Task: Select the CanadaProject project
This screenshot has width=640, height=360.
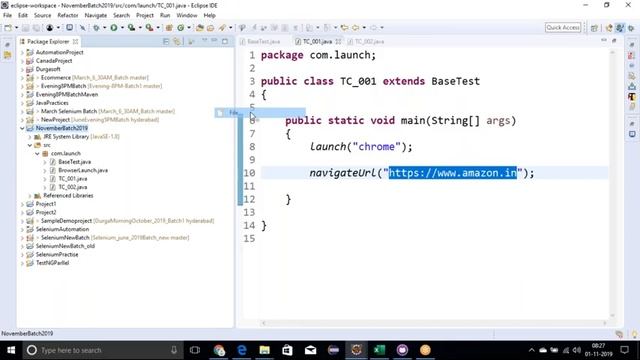Action: [54, 61]
